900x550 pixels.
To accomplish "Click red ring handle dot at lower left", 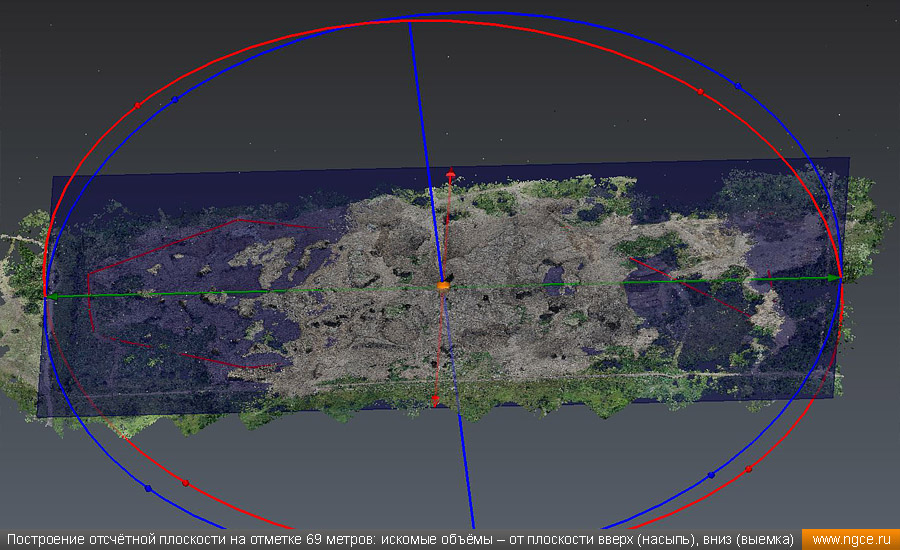I will pyautogui.click(x=185, y=483).
